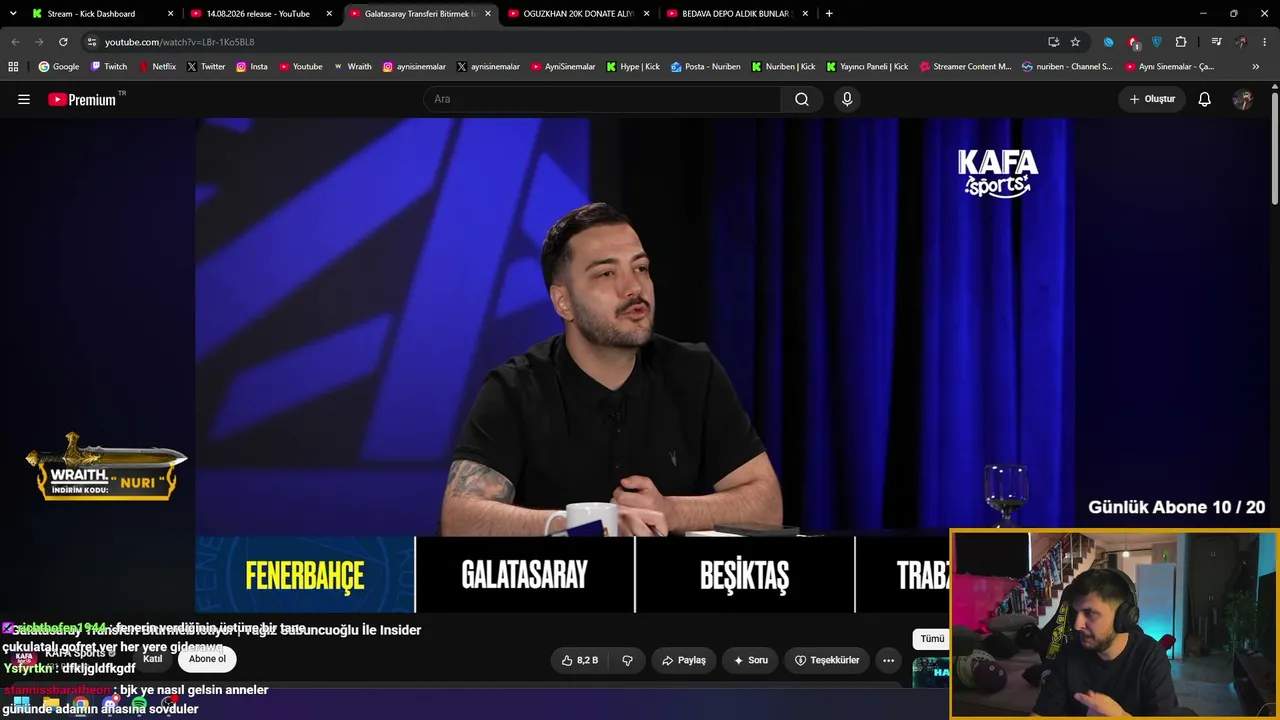Open the Spotify icon in the taskbar
Image resolution: width=1280 pixels, height=720 pixels.
(139, 705)
